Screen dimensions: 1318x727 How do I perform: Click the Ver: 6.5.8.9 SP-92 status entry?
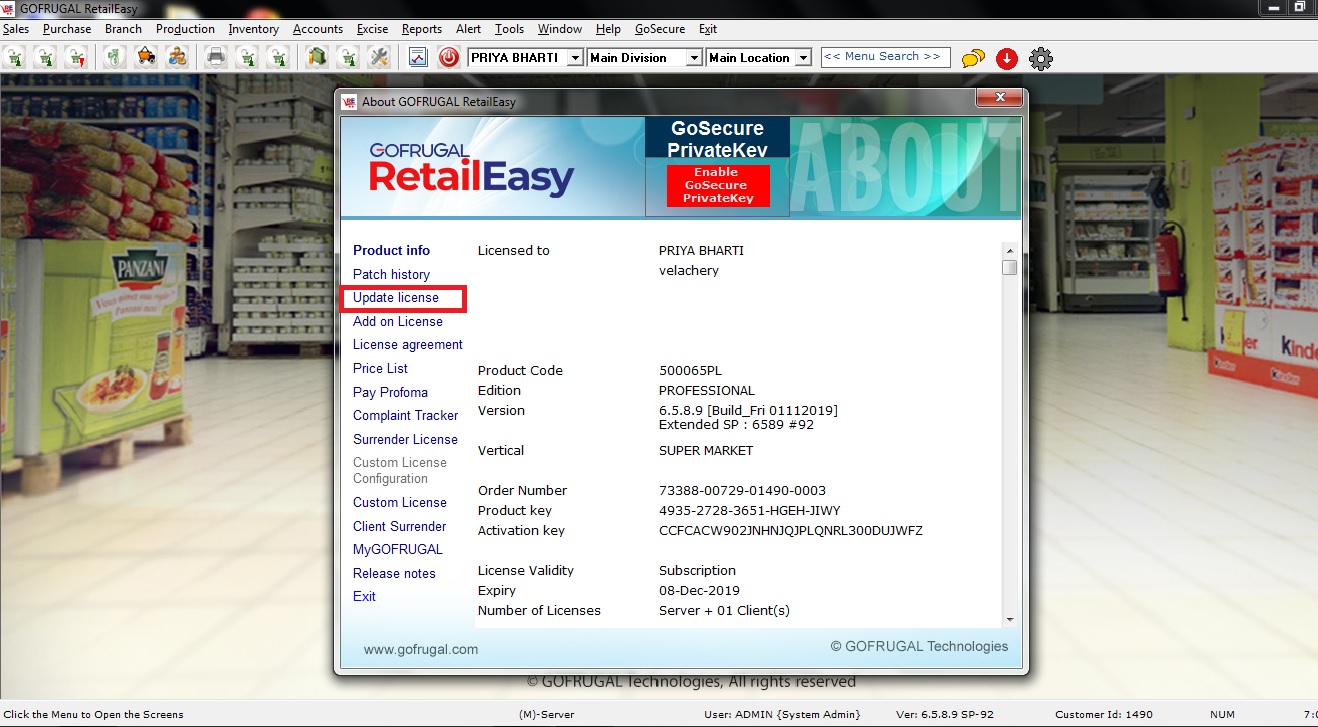[947, 714]
